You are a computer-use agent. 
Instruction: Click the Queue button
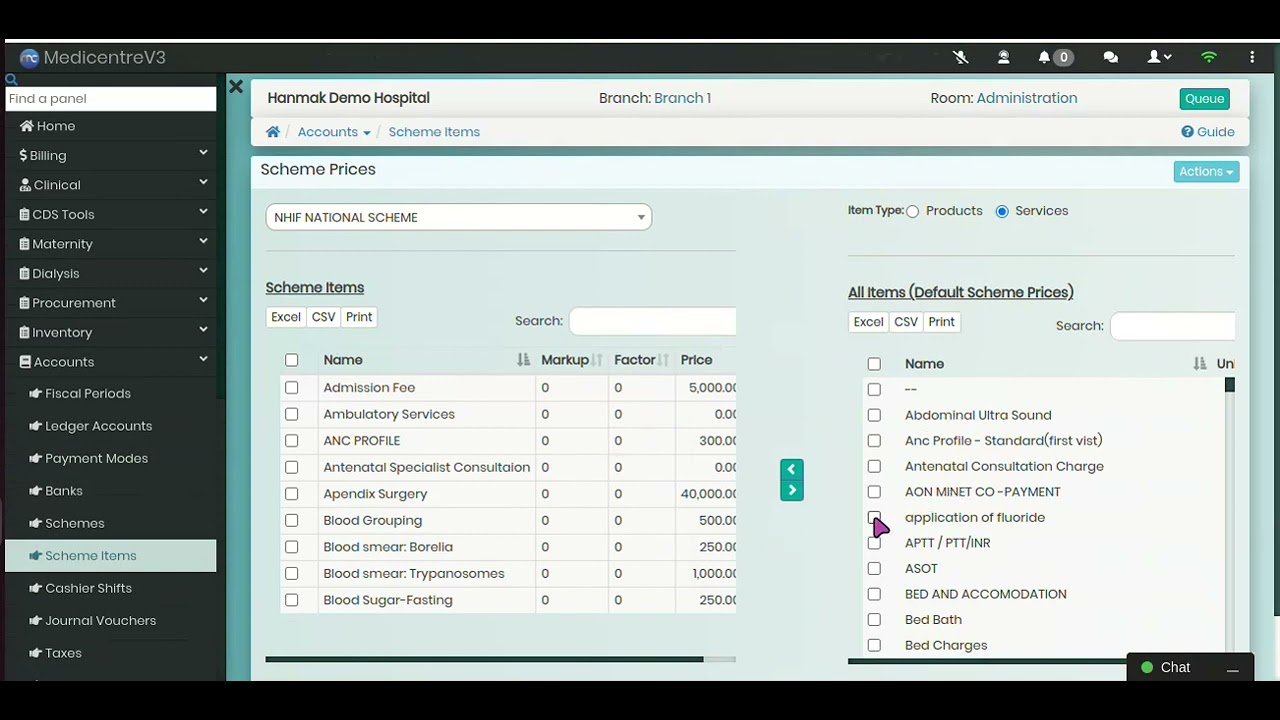(1204, 99)
